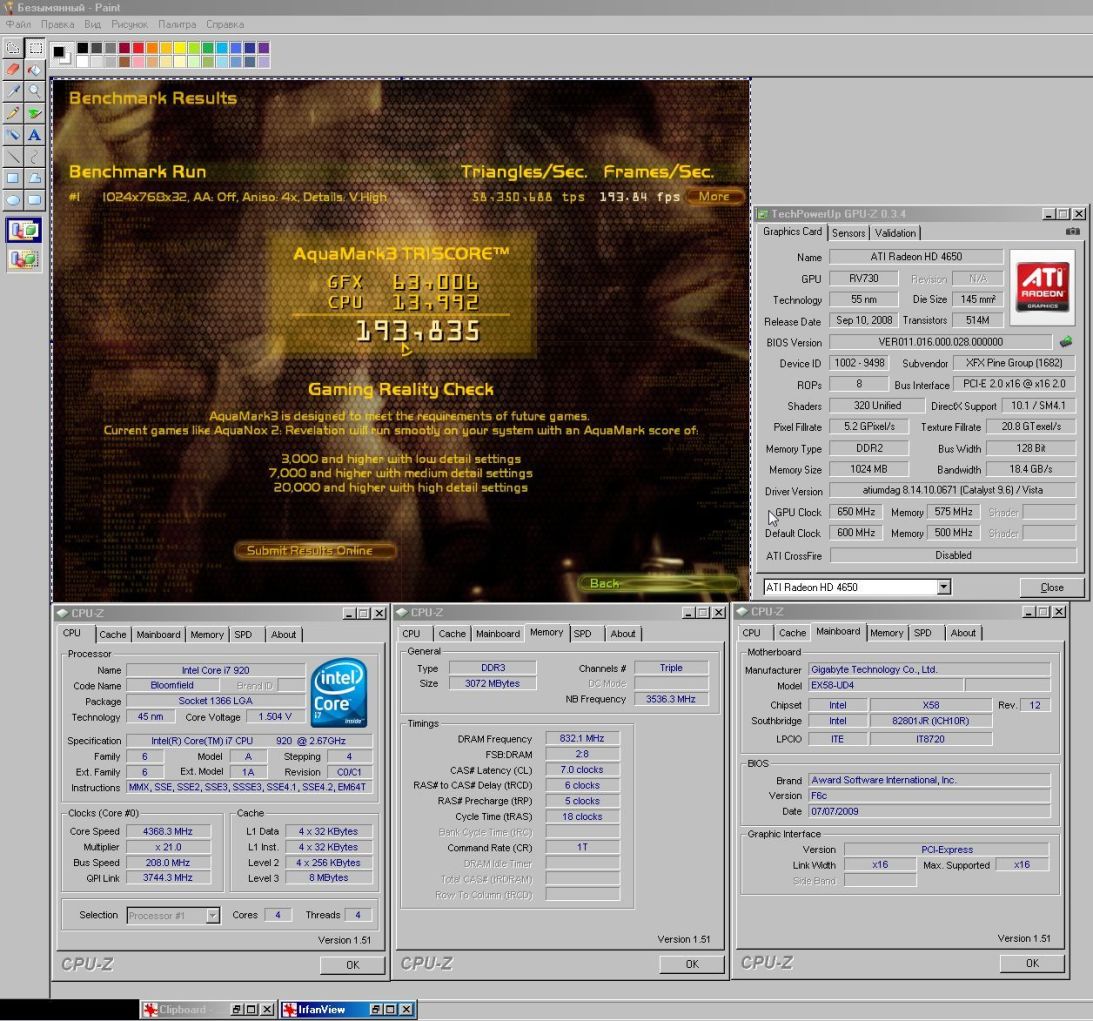
Task: Open the Файл menu
Action: click(x=18, y=24)
